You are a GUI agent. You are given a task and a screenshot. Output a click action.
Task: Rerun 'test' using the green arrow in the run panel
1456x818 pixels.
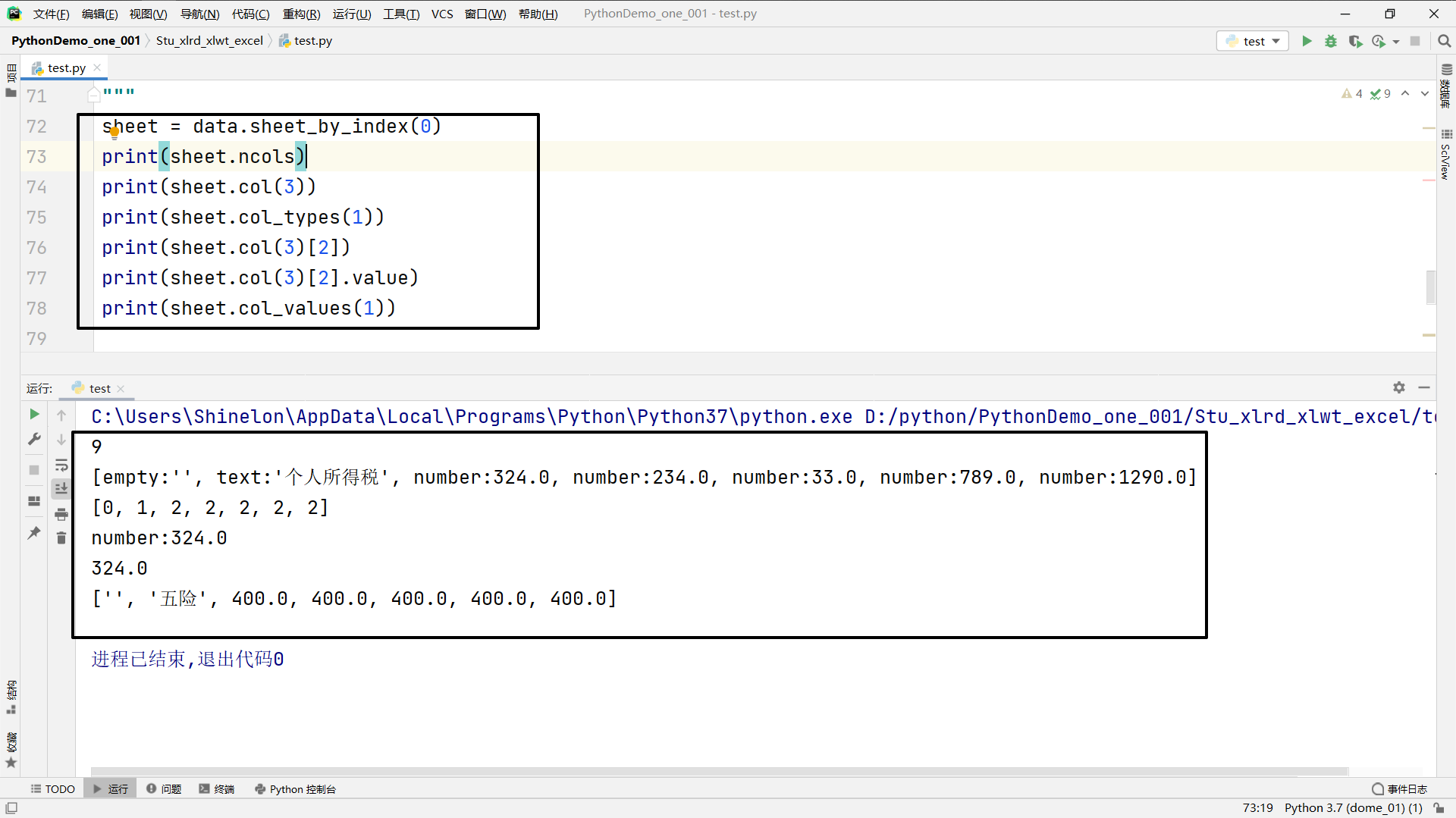pyautogui.click(x=33, y=415)
